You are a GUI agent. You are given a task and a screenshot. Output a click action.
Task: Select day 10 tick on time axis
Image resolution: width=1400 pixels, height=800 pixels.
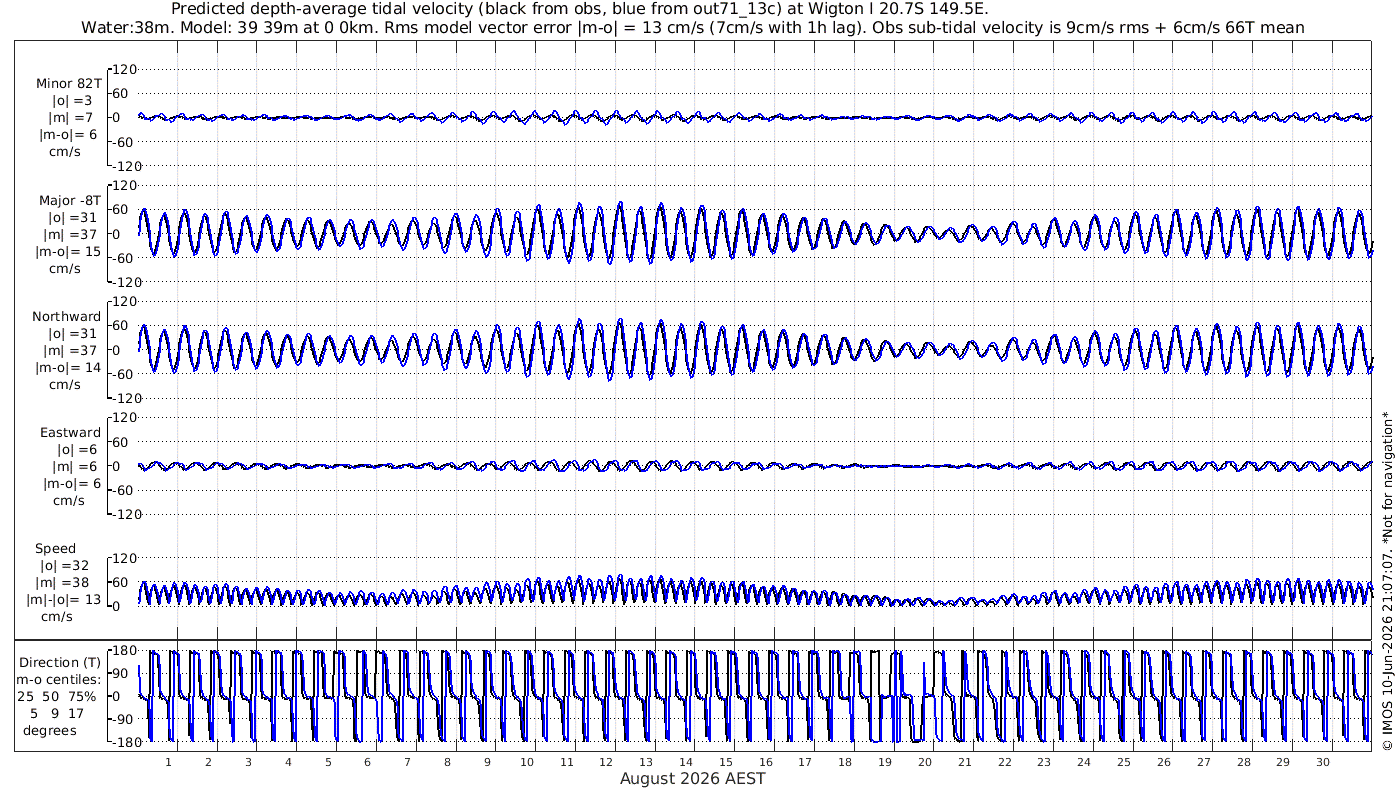point(527,761)
